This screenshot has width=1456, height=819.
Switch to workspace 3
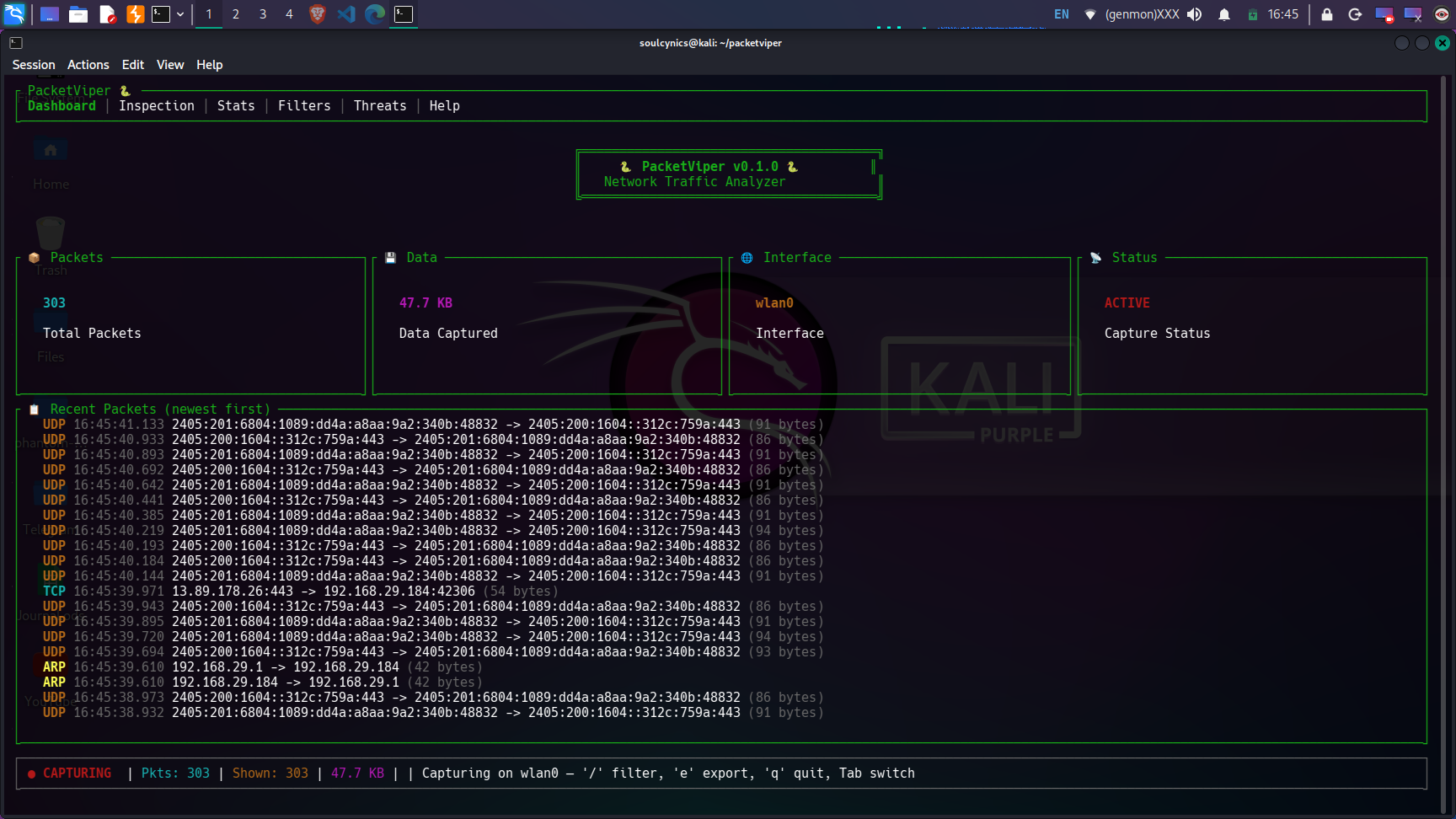point(263,14)
